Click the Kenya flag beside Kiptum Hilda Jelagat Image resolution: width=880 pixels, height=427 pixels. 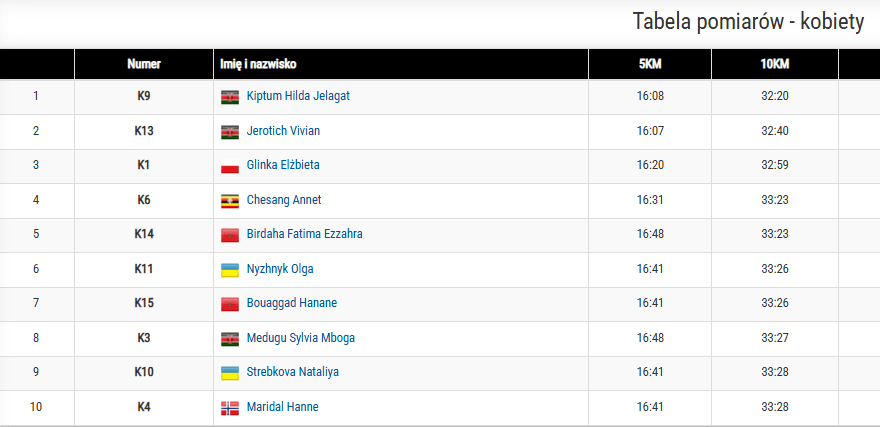coord(230,97)
